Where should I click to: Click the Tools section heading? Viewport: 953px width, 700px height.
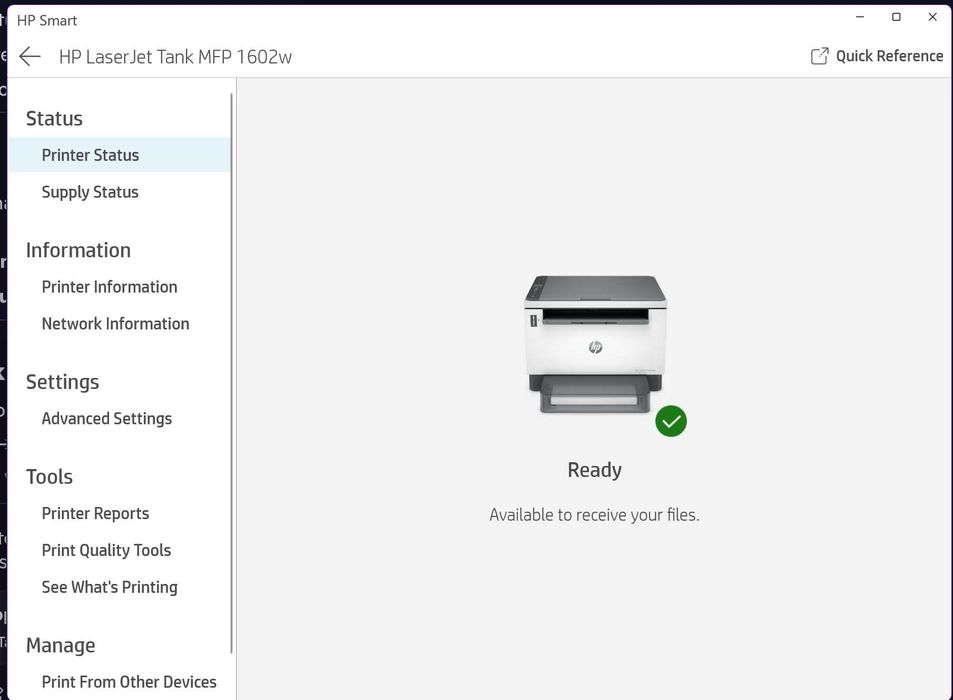tap(49, 477)
